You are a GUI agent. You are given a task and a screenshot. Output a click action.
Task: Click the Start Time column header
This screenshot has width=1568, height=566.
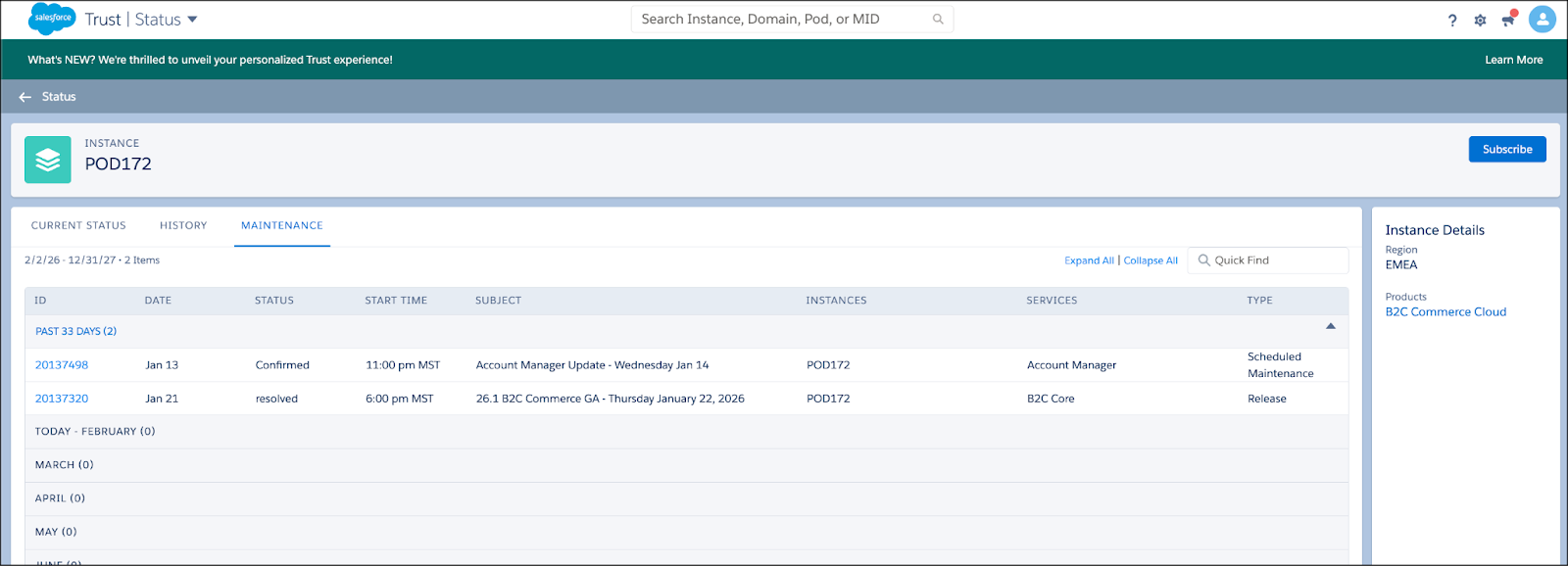point(396,301)
